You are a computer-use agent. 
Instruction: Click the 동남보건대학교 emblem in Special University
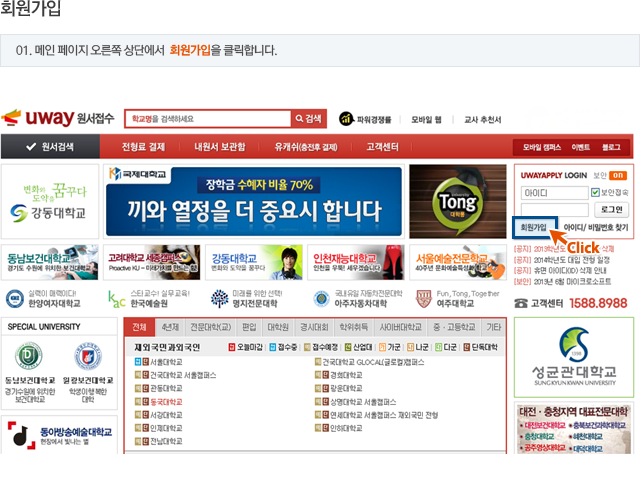coord(29,356)
